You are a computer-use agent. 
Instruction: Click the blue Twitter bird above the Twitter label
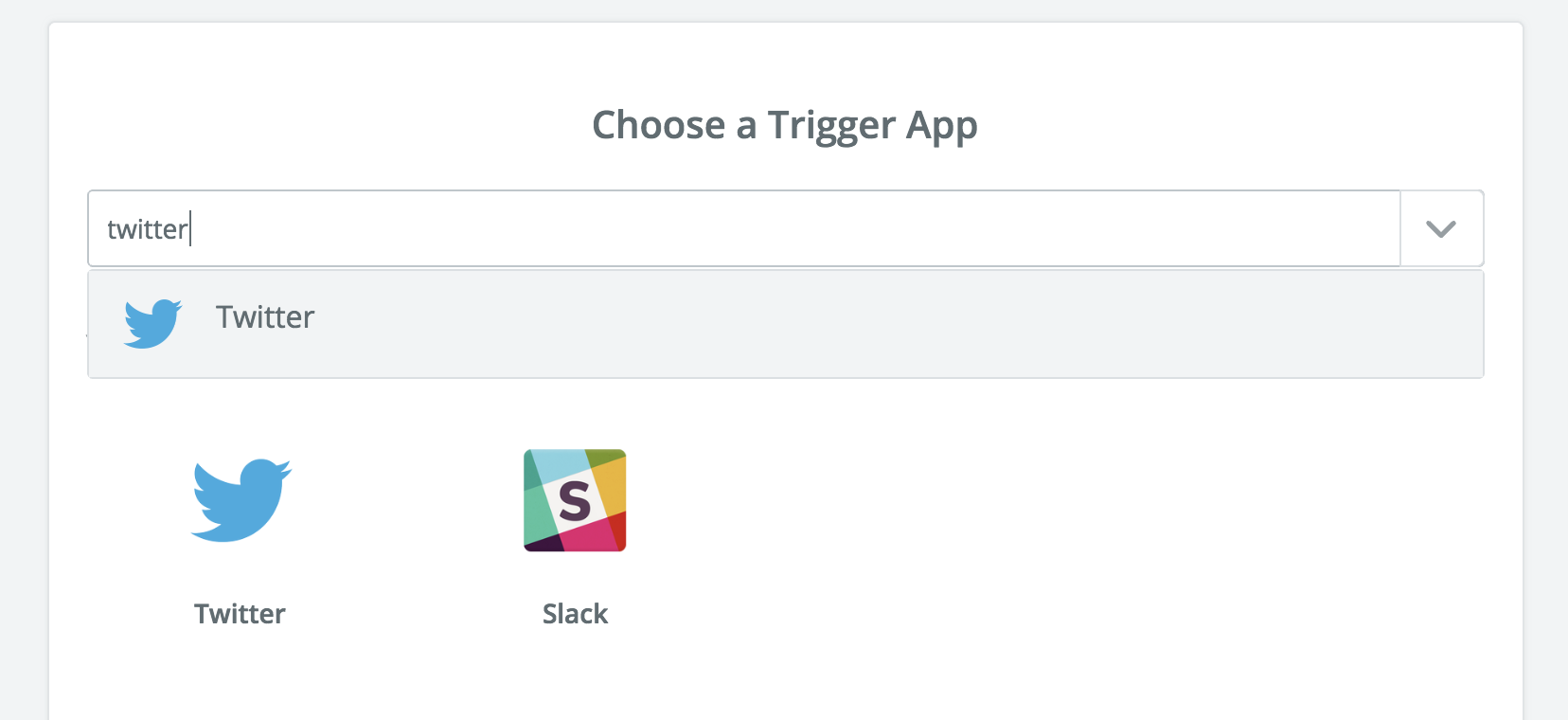[x=241, y=500]
